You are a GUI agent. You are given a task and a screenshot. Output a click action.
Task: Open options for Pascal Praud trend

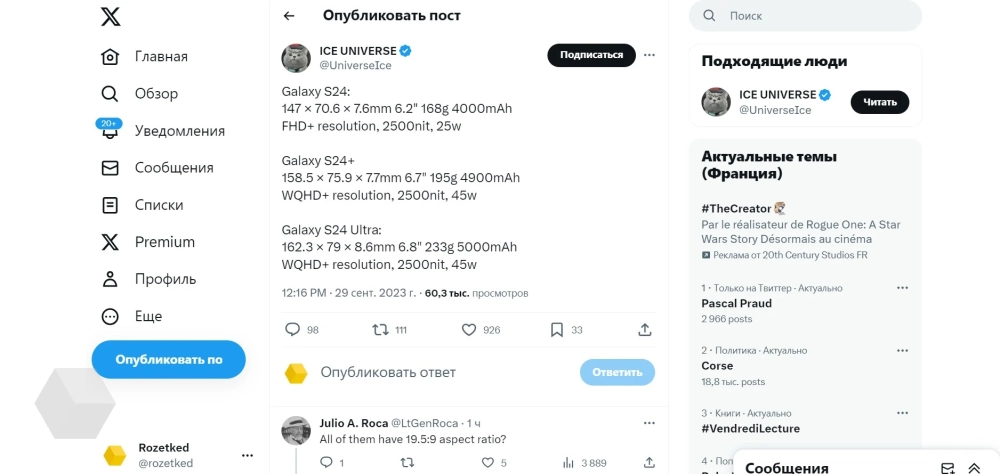click(902, 288)
